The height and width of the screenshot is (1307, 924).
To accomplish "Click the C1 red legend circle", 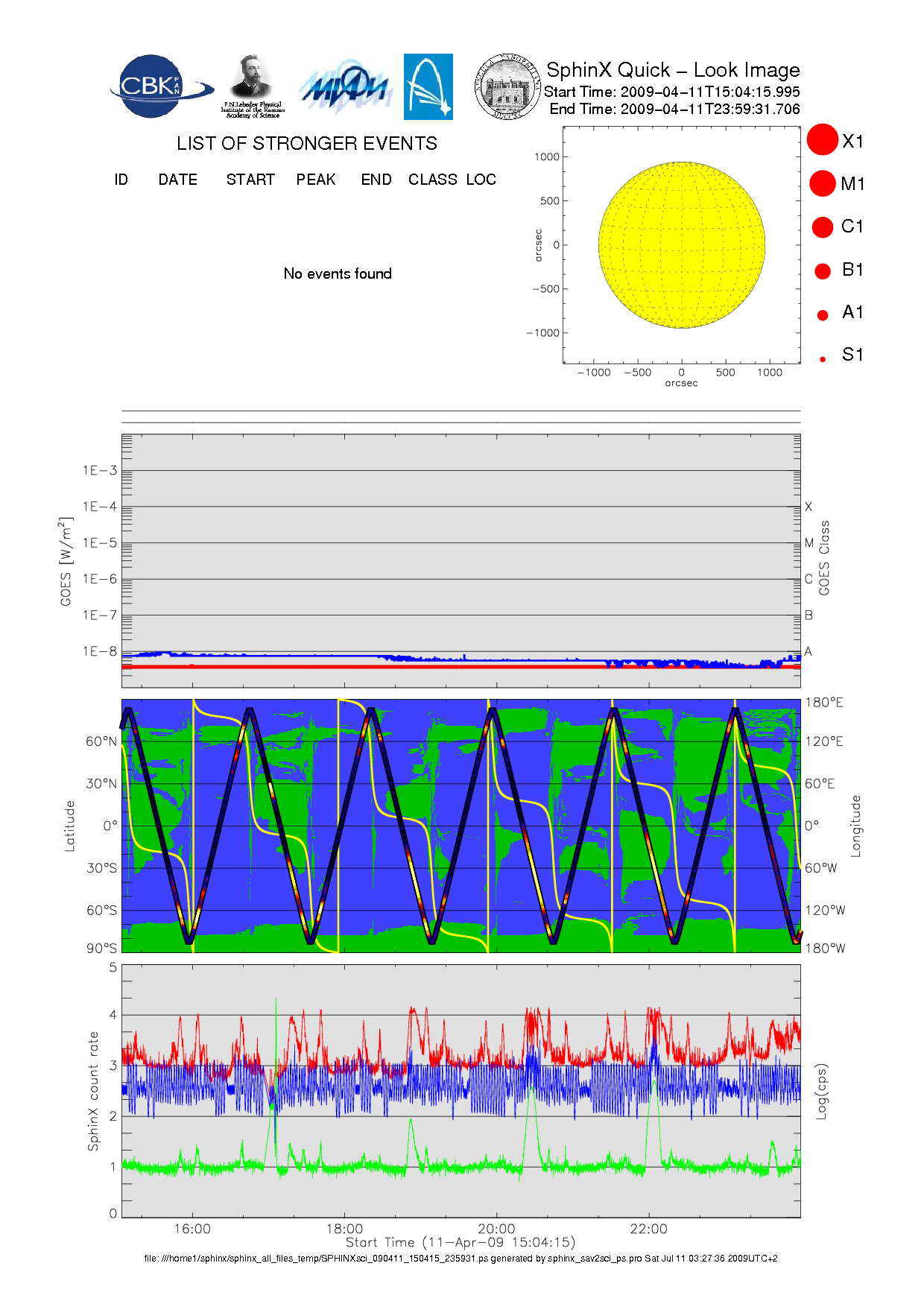I will [x=823, y=227].
